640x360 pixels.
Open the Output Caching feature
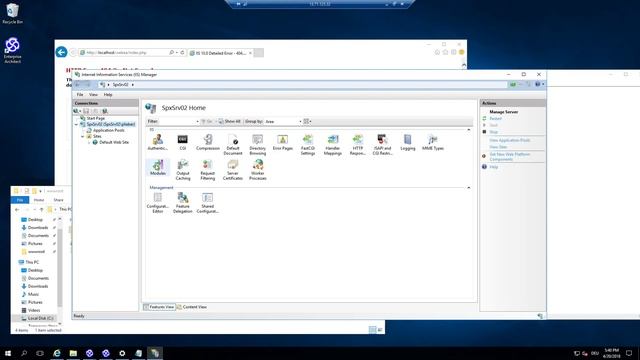[x=182, y=170]
